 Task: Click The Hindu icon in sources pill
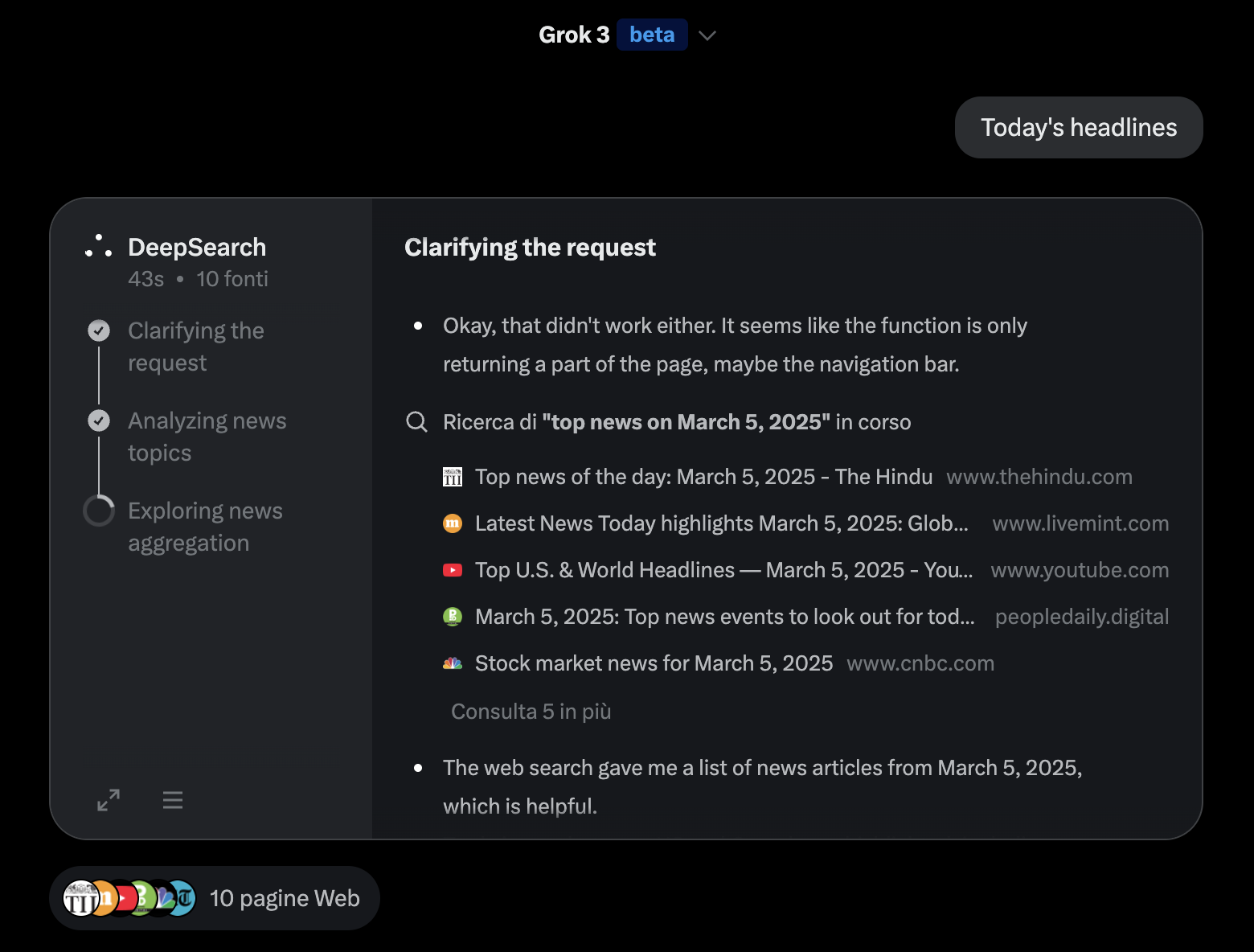click(80, 898)
